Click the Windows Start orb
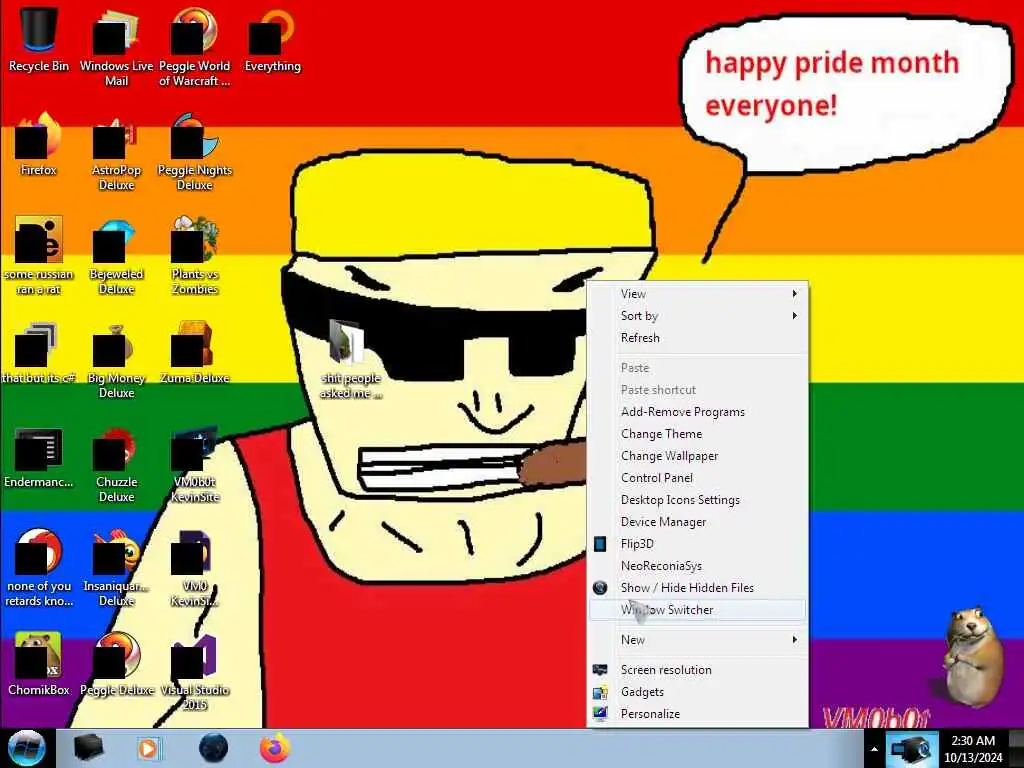Viewport: 1024px width, 768px height. (25, 748)
